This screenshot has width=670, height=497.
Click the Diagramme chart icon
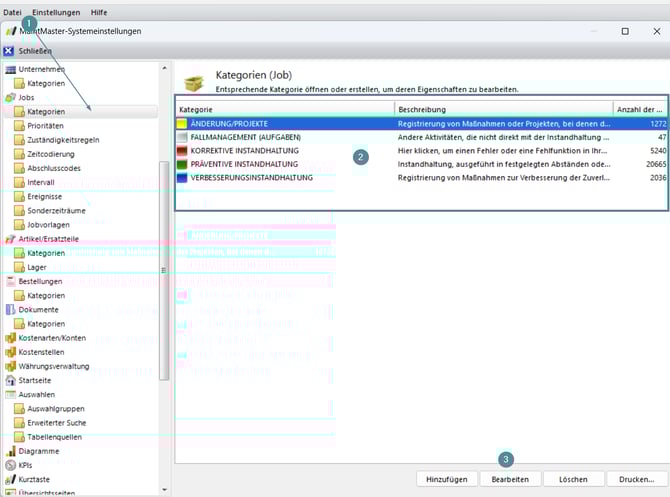coord(10,451)
